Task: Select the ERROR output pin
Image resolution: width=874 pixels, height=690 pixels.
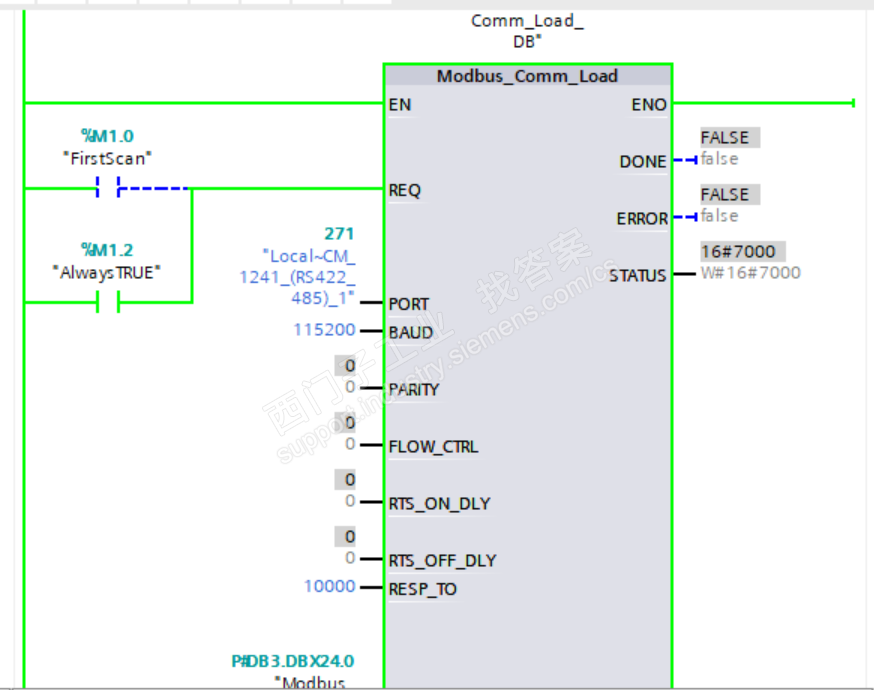Action: point(642,218)
